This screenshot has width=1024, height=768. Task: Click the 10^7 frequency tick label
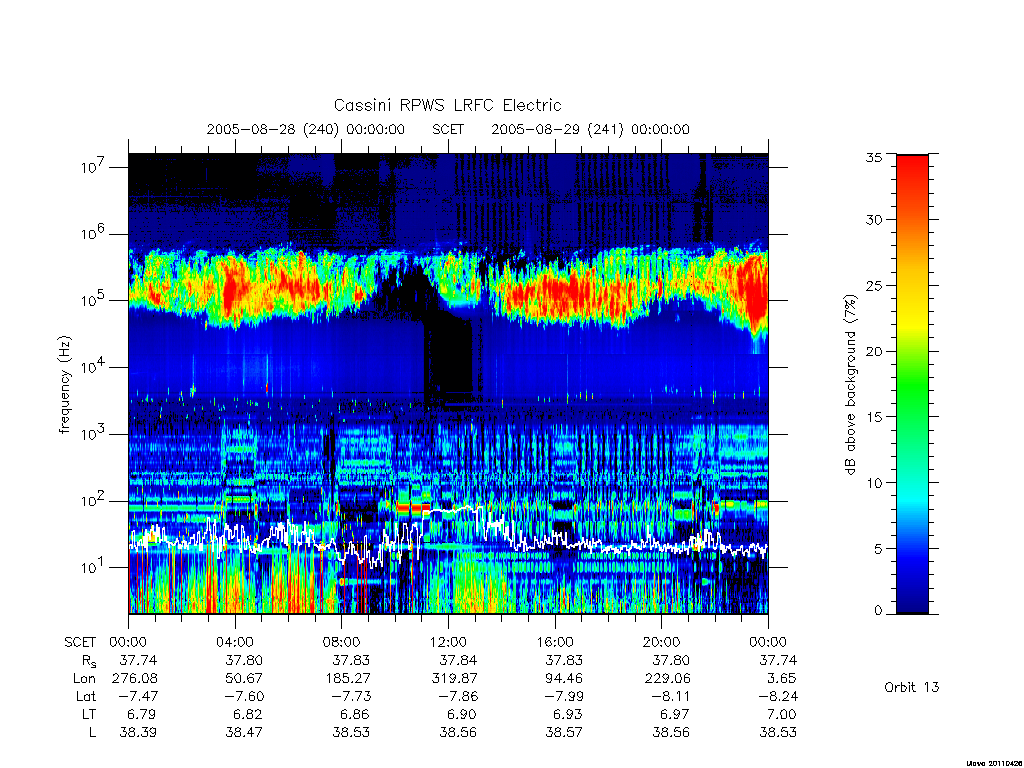click(x=94, y=167)
